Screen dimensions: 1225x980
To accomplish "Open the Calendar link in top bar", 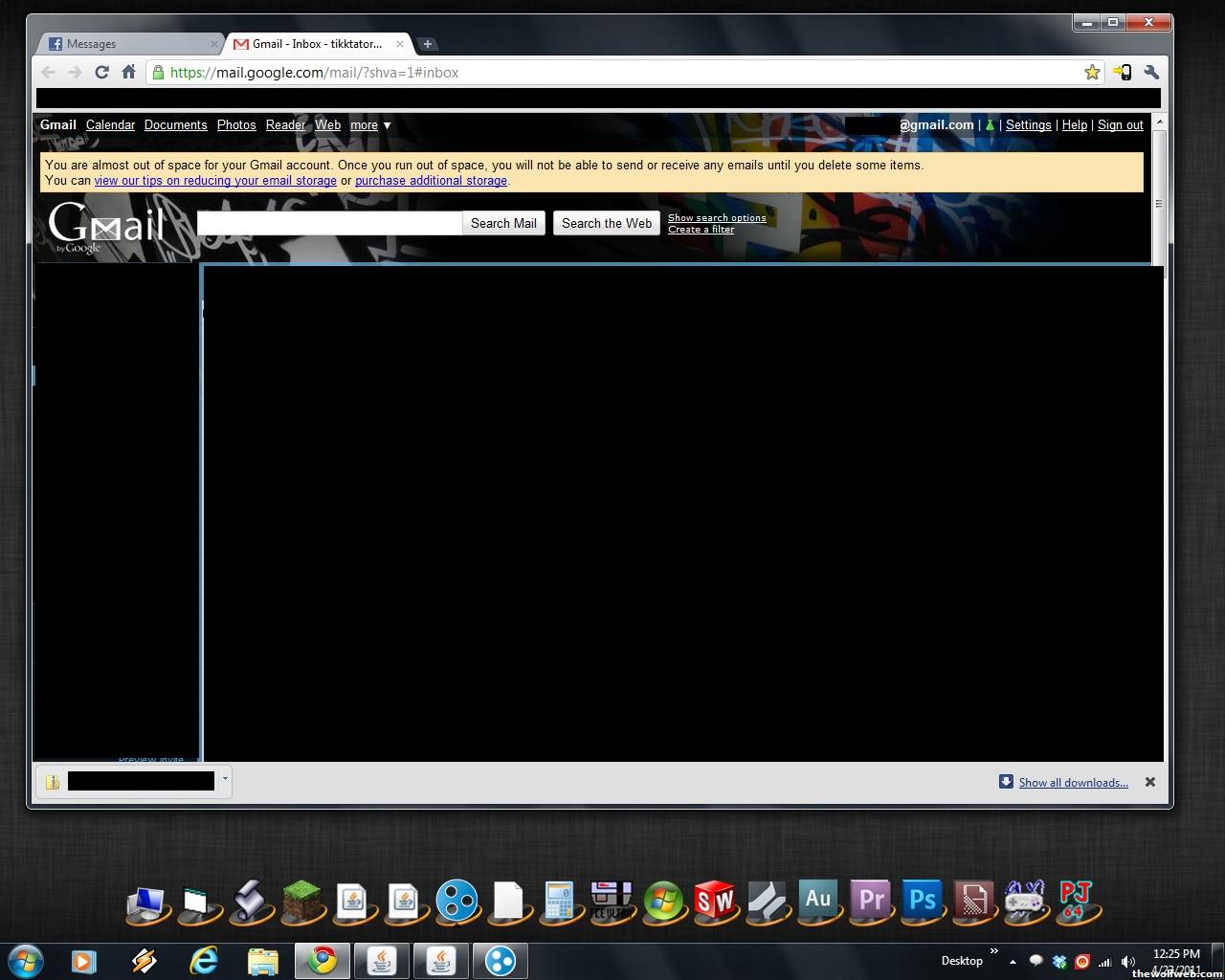I will click(110, 125).
